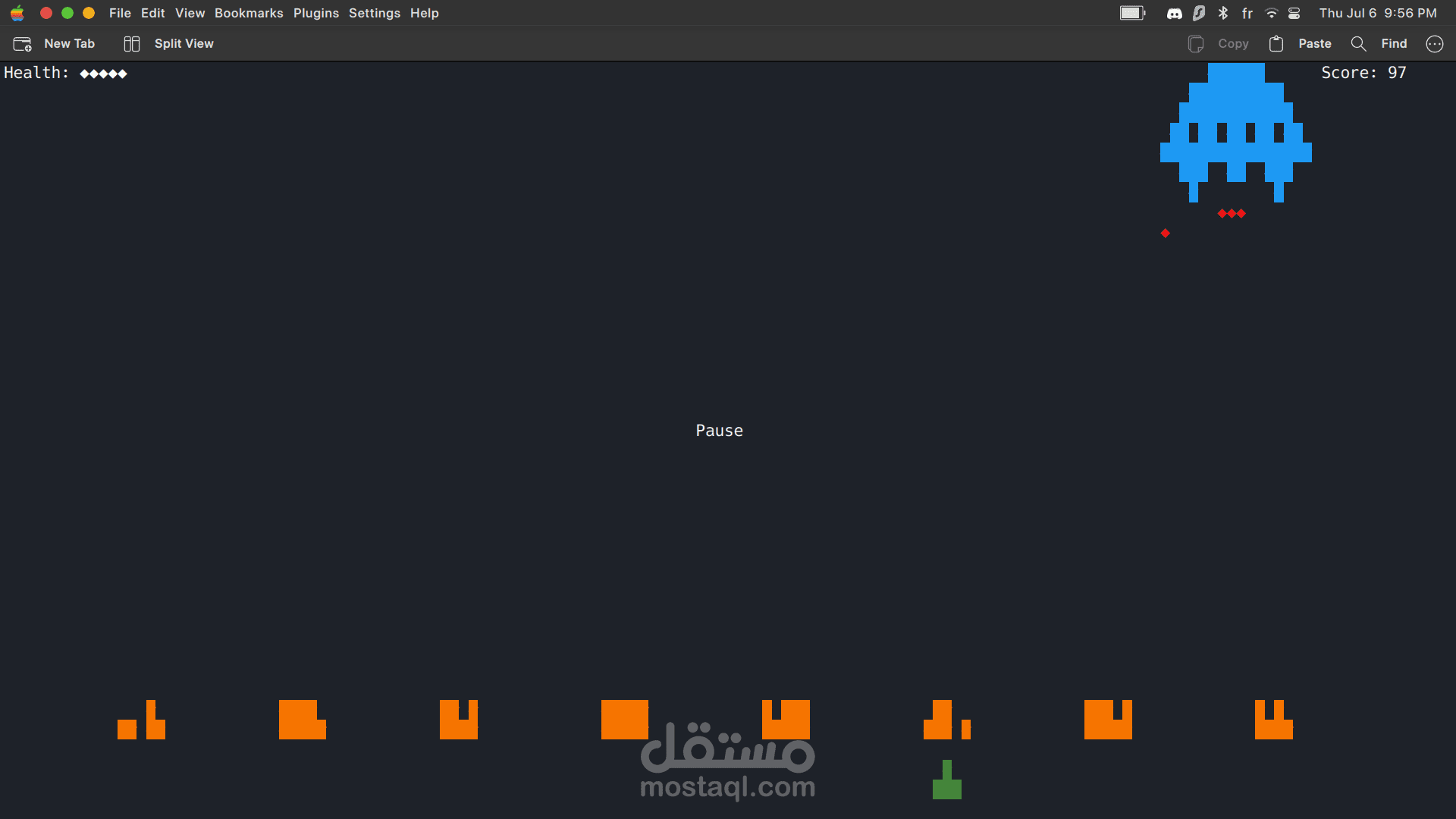This screenshot has height=819, width=1456.
Task: Open the Plugins menu
Action: click(x=316, y=13)
